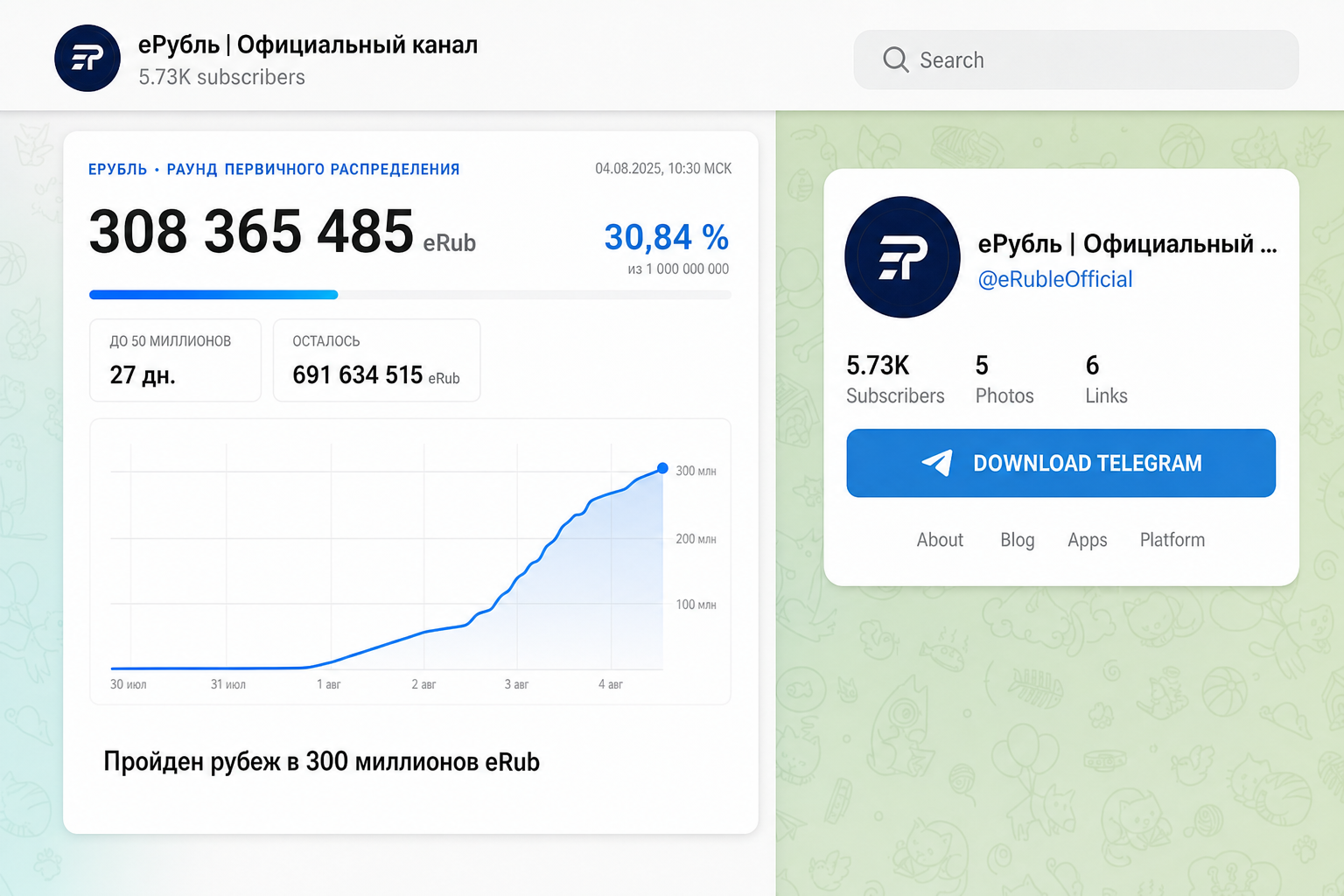Click the magnifier icon in search bar
Viewport: 1344px width, 896px height.
tap(895, 59)
